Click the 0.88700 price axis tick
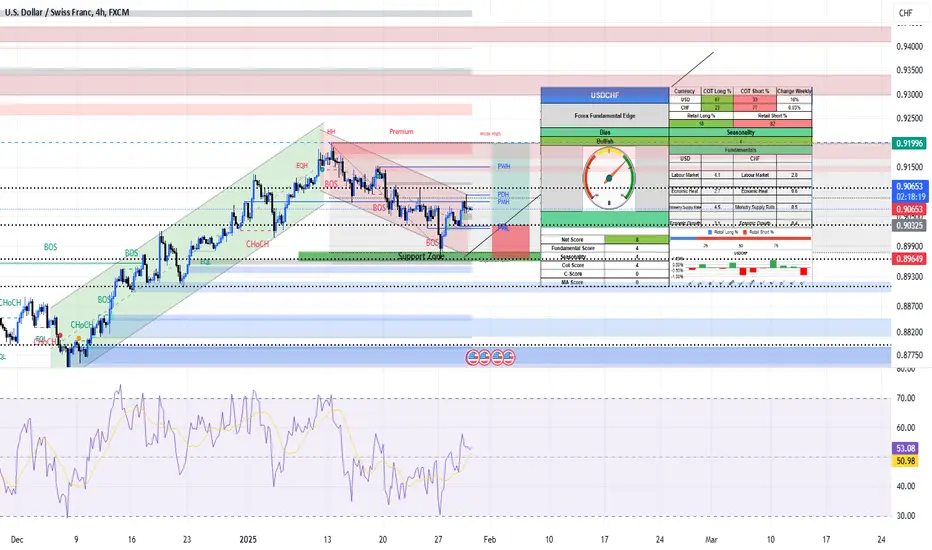Image resolution: width=932 pixels, height=550 pixels. coord(909,306)
